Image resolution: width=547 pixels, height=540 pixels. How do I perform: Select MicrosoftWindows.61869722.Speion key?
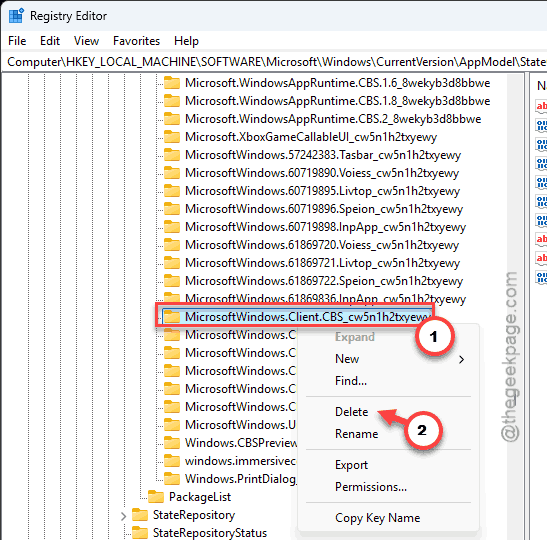pyautogui.click(x=324, y=281)
